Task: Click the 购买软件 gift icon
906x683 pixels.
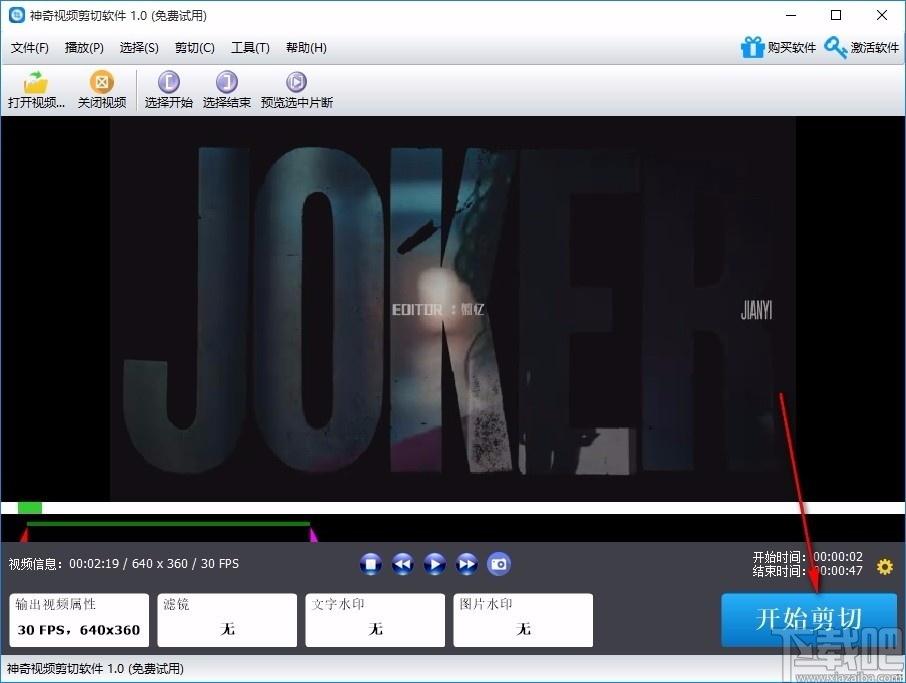Action: (x=752, y=47)
